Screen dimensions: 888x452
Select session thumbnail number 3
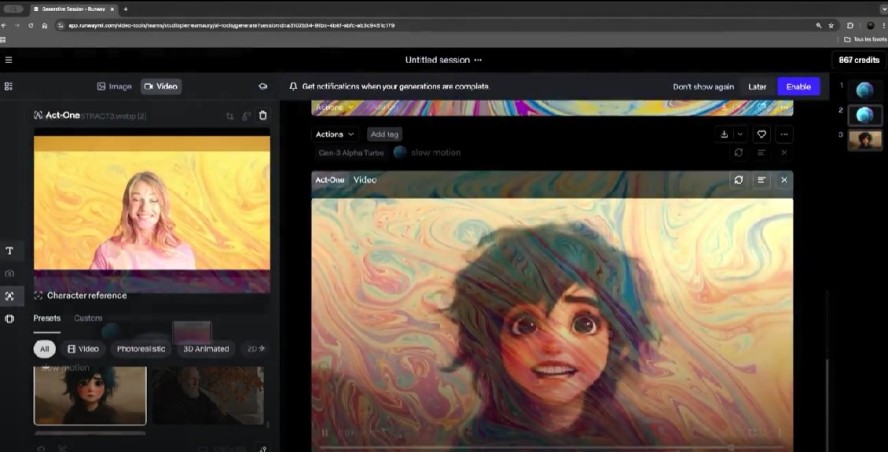point(864,140)
